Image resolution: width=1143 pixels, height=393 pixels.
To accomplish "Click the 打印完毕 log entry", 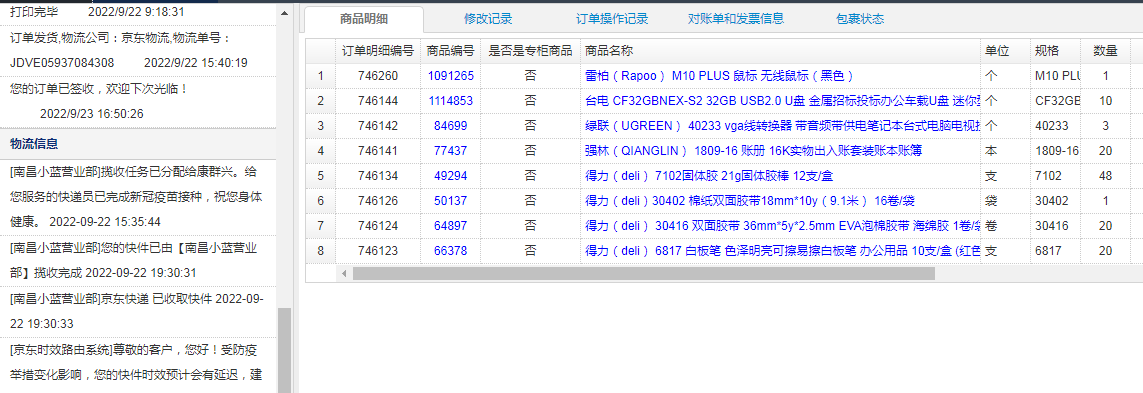I will (x=139, y=12).
